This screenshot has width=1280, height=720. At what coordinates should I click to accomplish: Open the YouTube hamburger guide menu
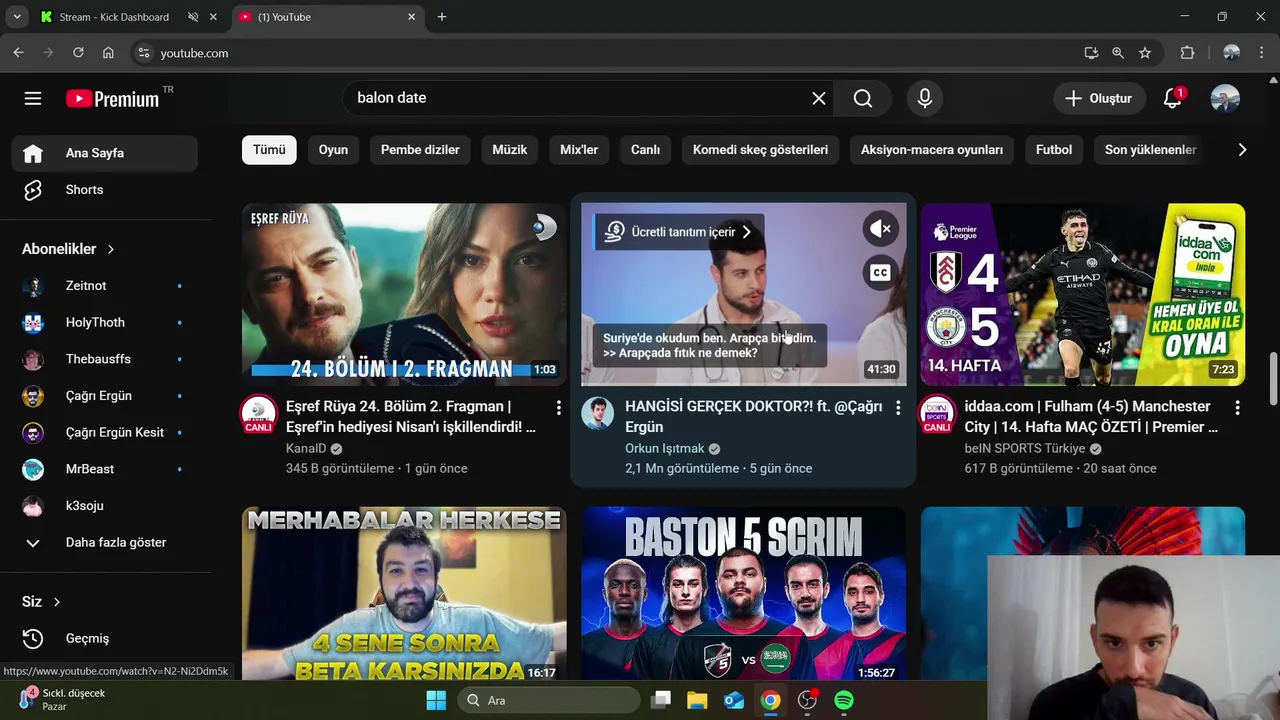point(33,98)
